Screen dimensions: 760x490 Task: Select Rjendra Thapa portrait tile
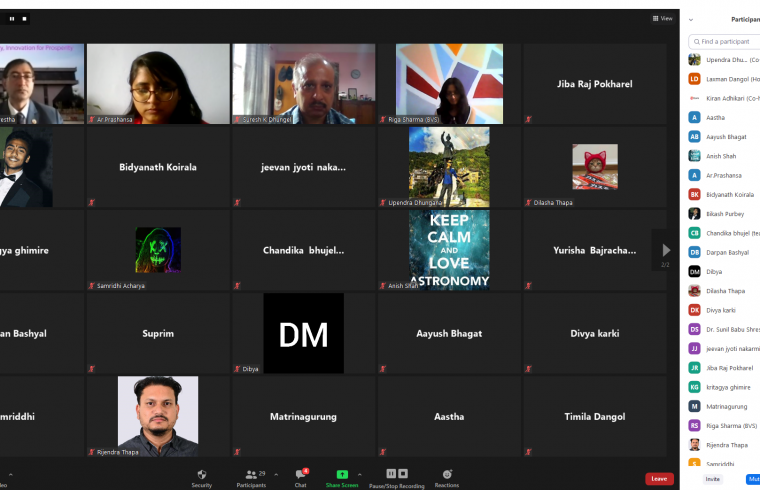[158, 416]
